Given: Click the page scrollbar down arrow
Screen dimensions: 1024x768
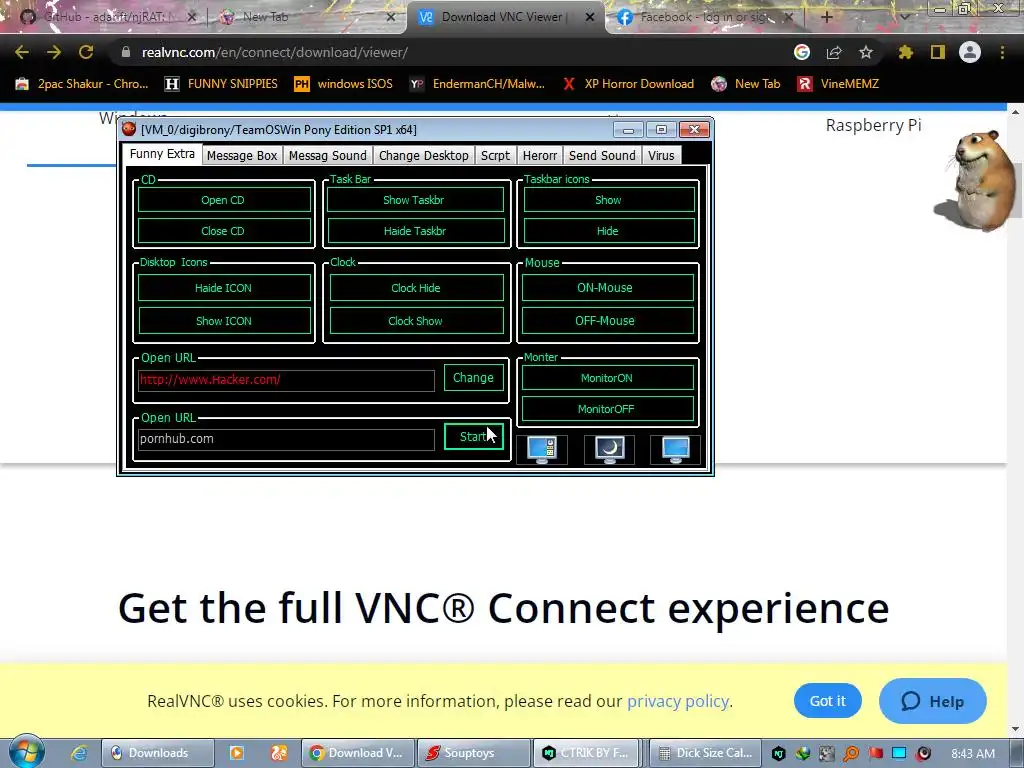Looking at the screenshot, I should click(x=1015, y=729).
